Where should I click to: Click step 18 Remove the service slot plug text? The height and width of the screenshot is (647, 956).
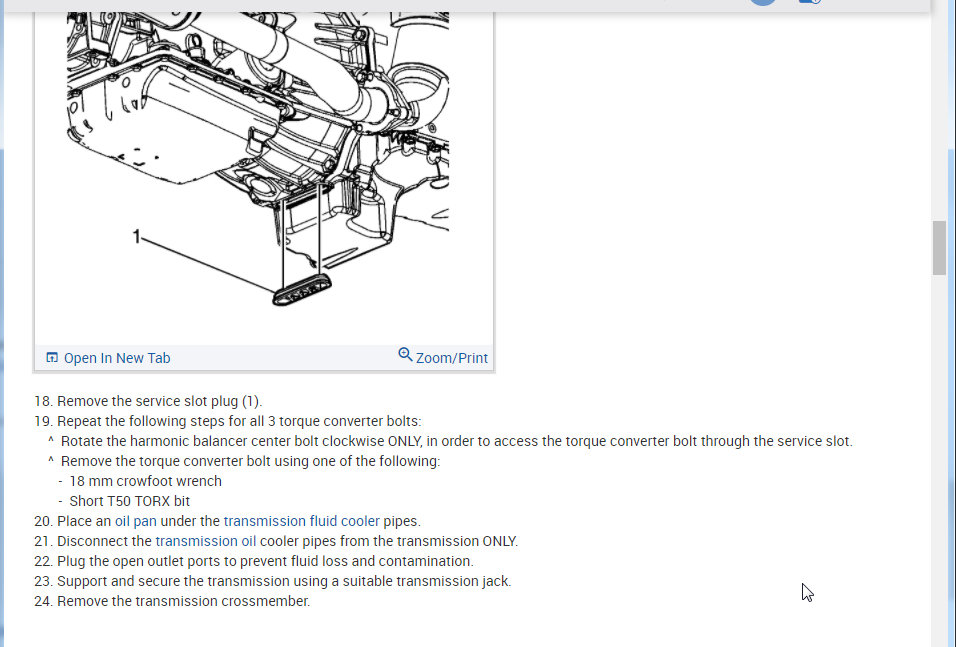coord(148,401)
